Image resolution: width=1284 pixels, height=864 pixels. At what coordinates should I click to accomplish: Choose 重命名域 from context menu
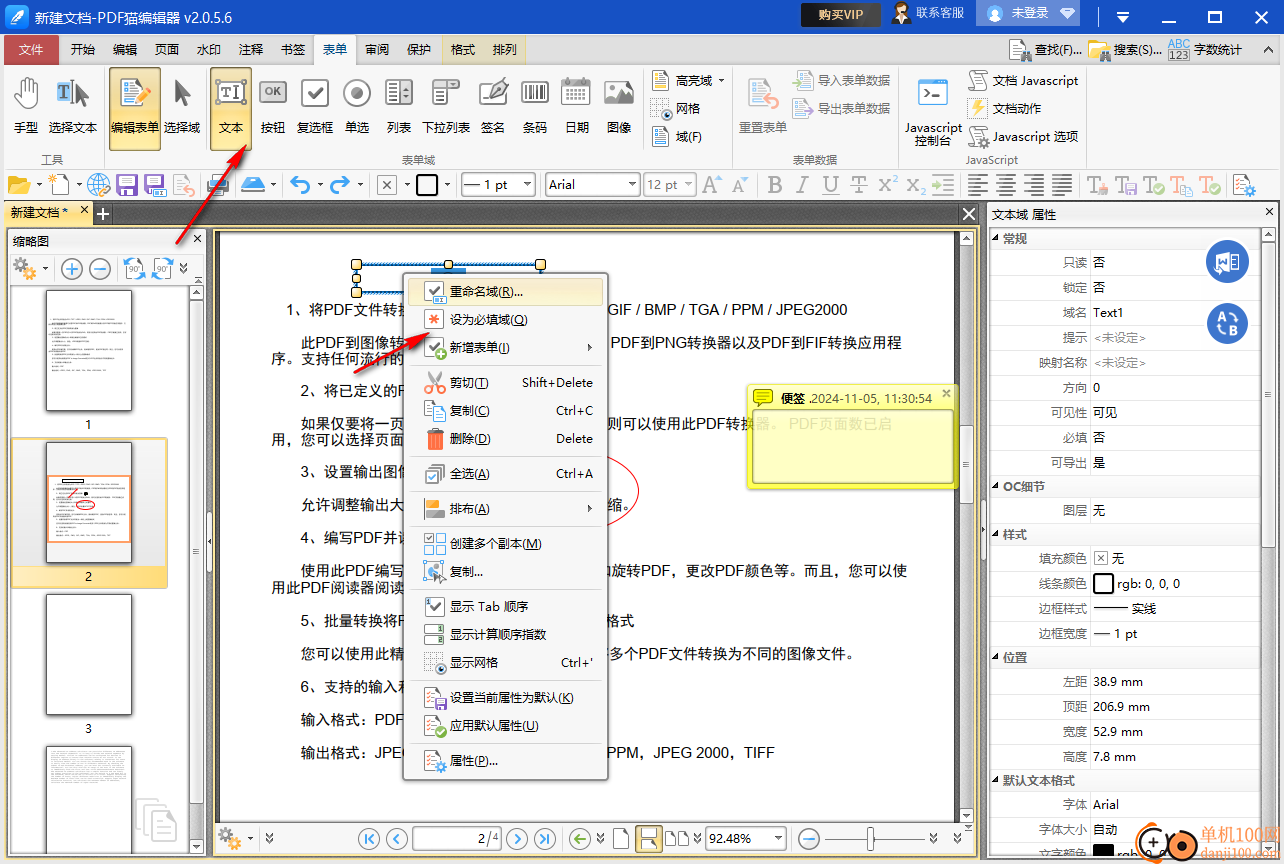point(505,292)
